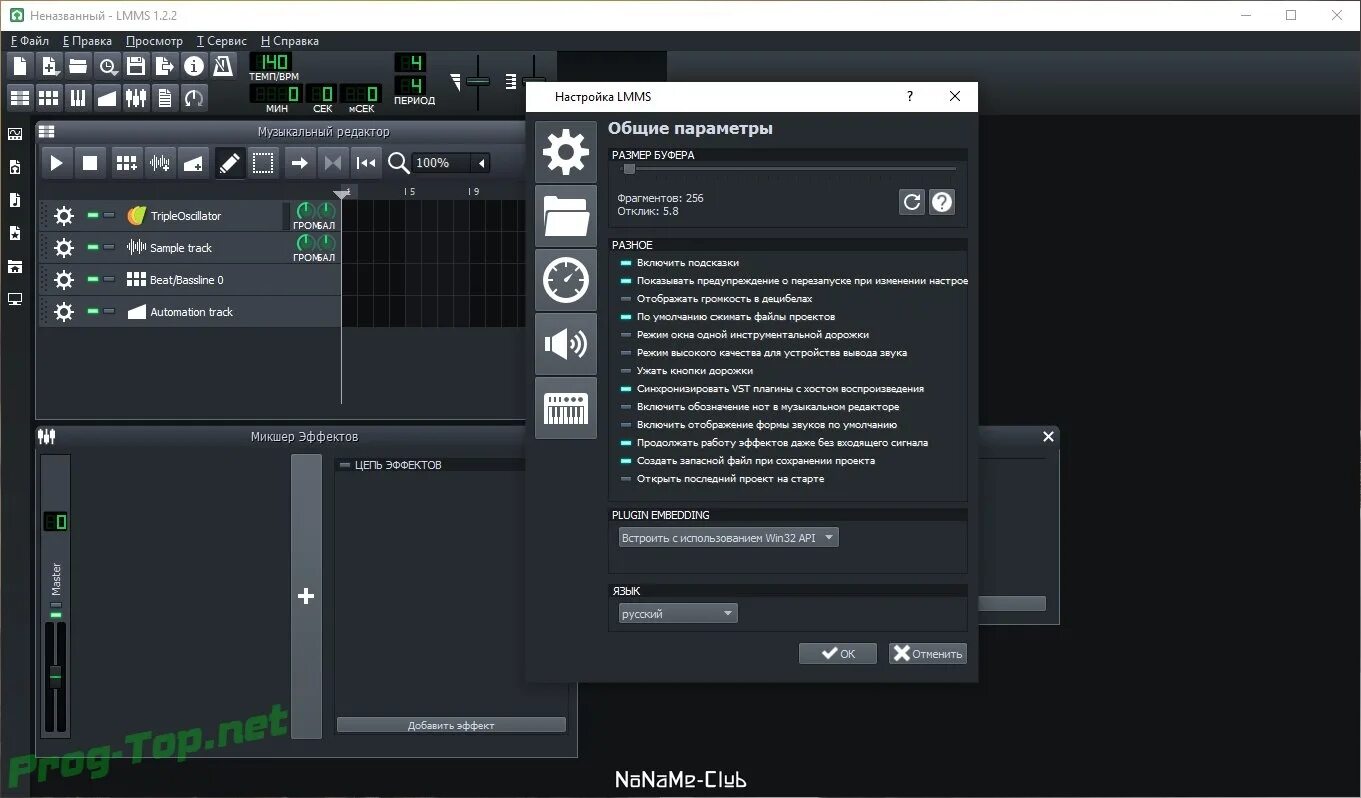Toggle auto-scrolling arrow button
This screenshot has height=798, width=1361.
[x=299, y=163]
